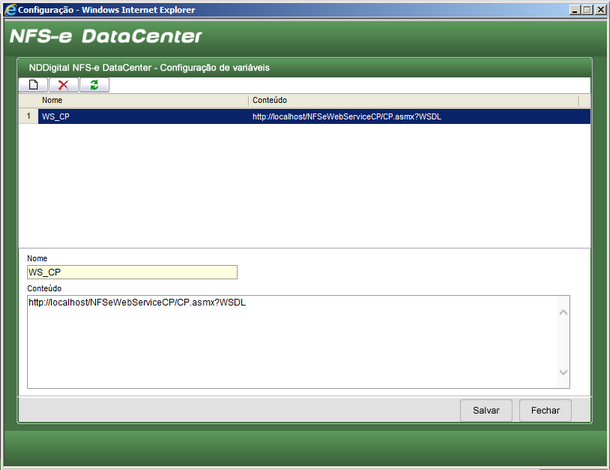Click the Conteúdo scrollbar up arrow

[563, 312]
